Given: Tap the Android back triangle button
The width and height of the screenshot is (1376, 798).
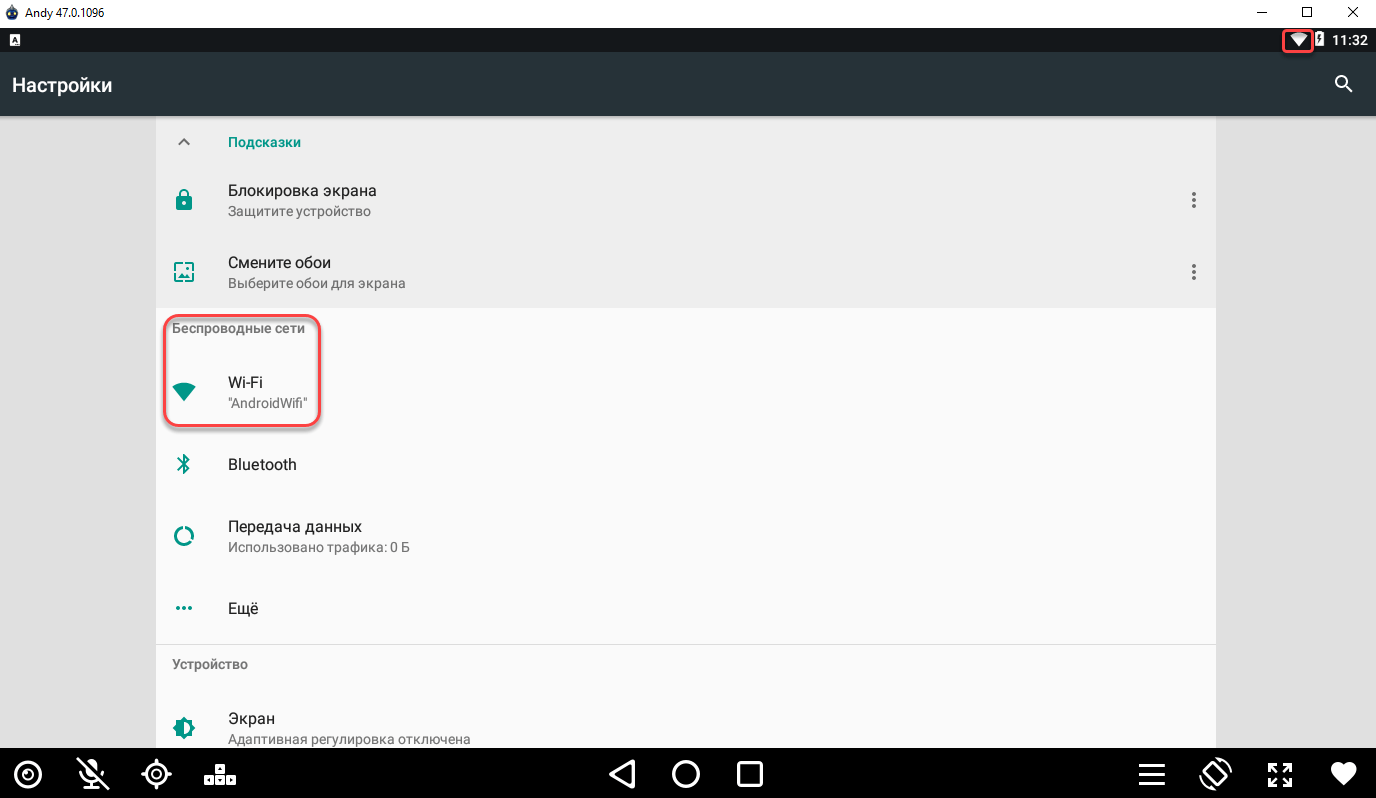Looking at the screenshot, I should pyautogui.click(x=622, y=774).
